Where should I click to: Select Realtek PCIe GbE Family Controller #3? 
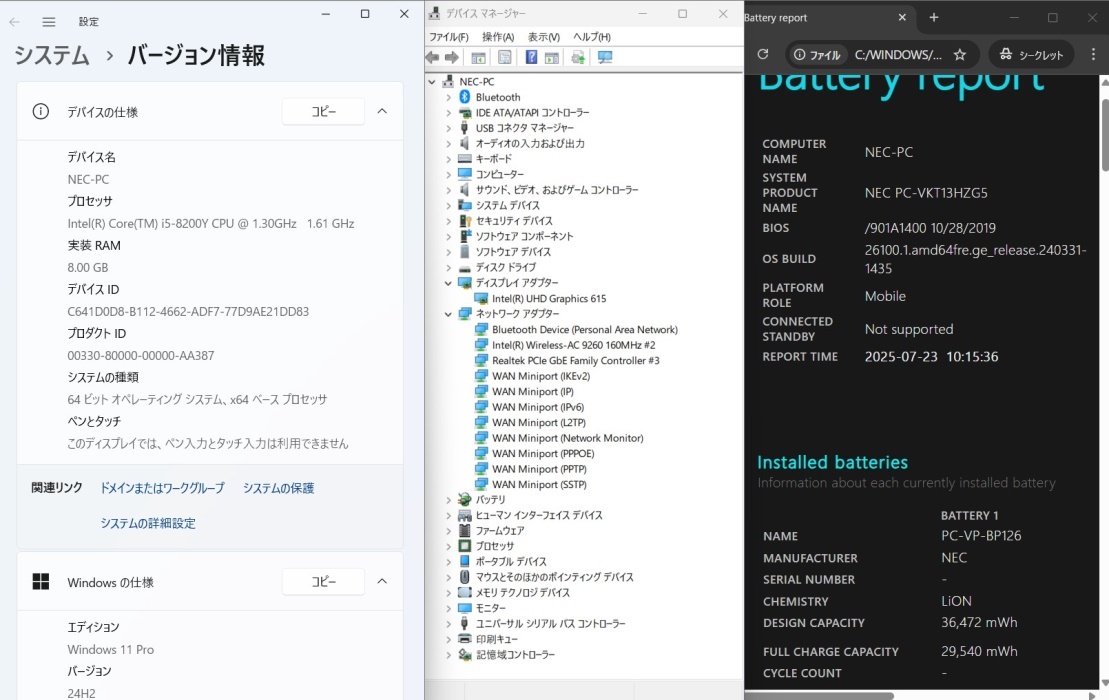(x=576, y=361)
